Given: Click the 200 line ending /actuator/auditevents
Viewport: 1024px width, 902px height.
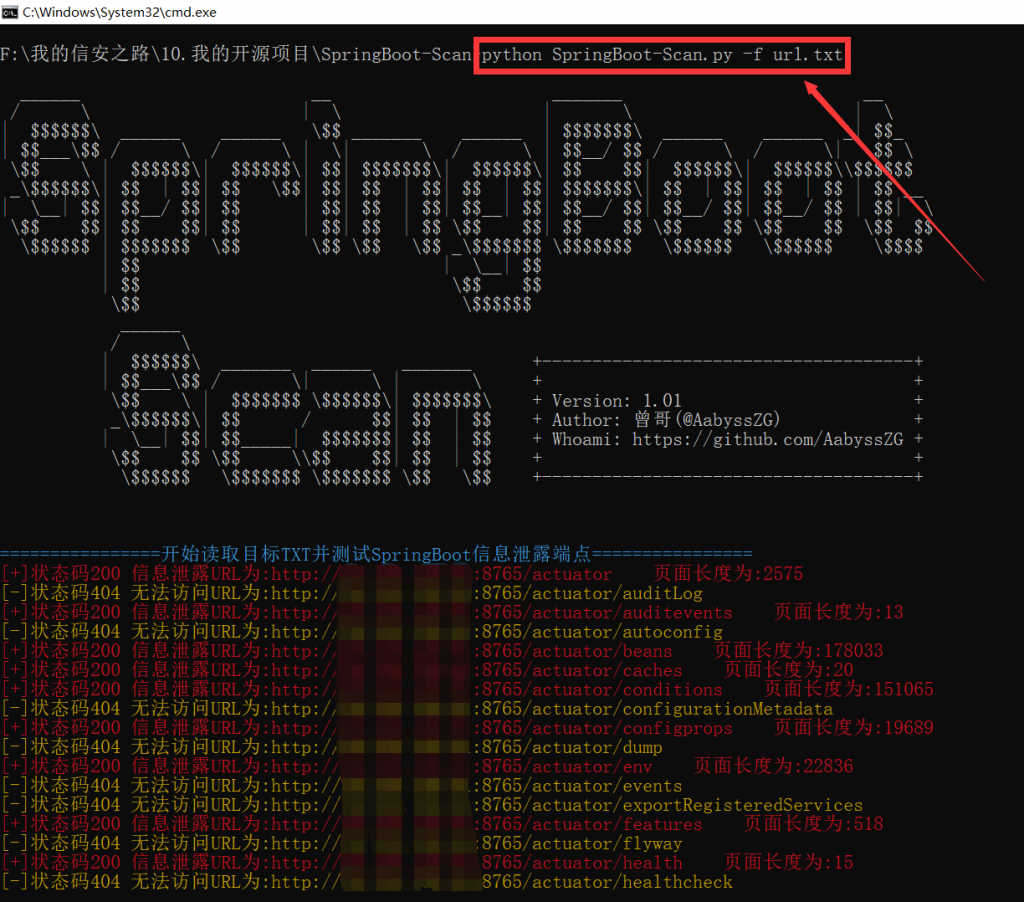Looking at the screenshot, I should 452,612.
